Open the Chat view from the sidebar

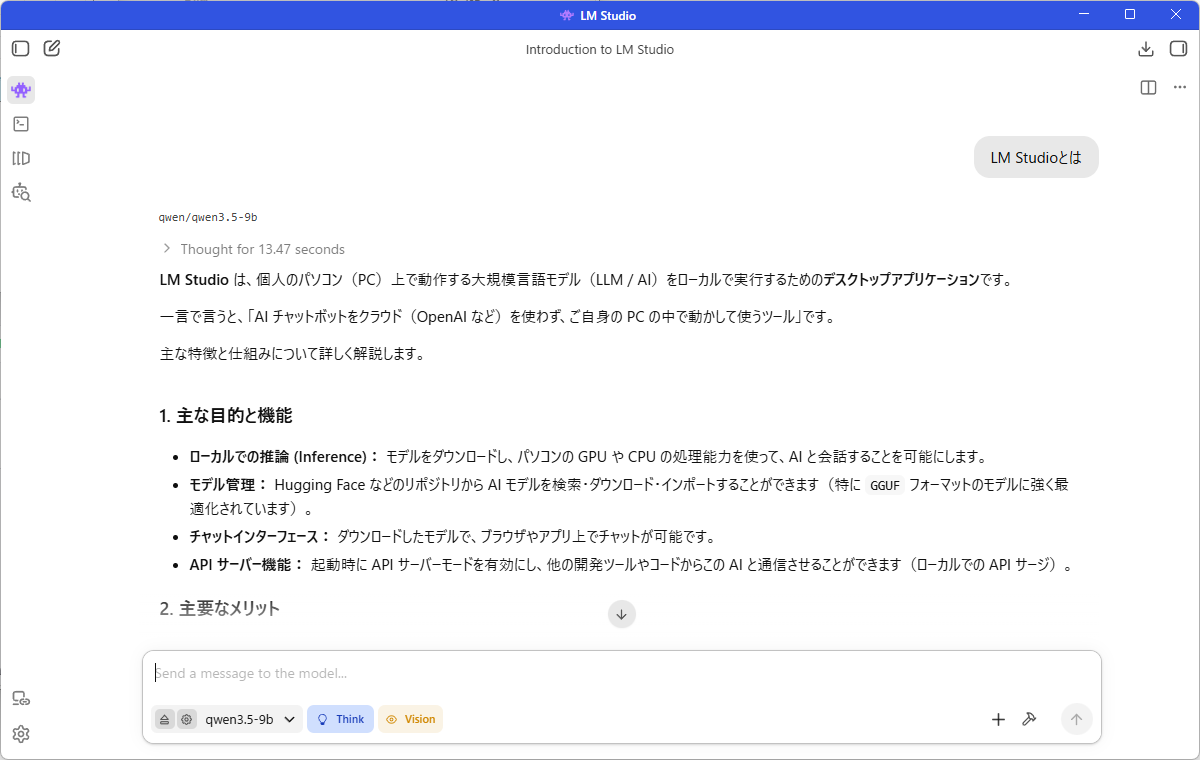(x=21, y=90)
